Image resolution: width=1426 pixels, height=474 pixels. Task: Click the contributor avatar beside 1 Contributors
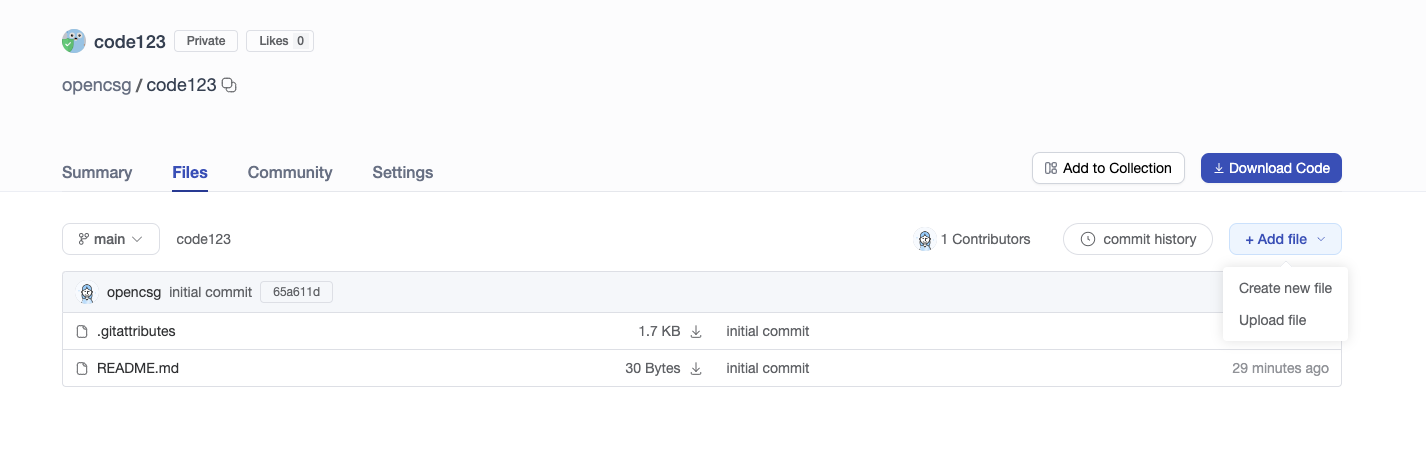click(925, 239)
